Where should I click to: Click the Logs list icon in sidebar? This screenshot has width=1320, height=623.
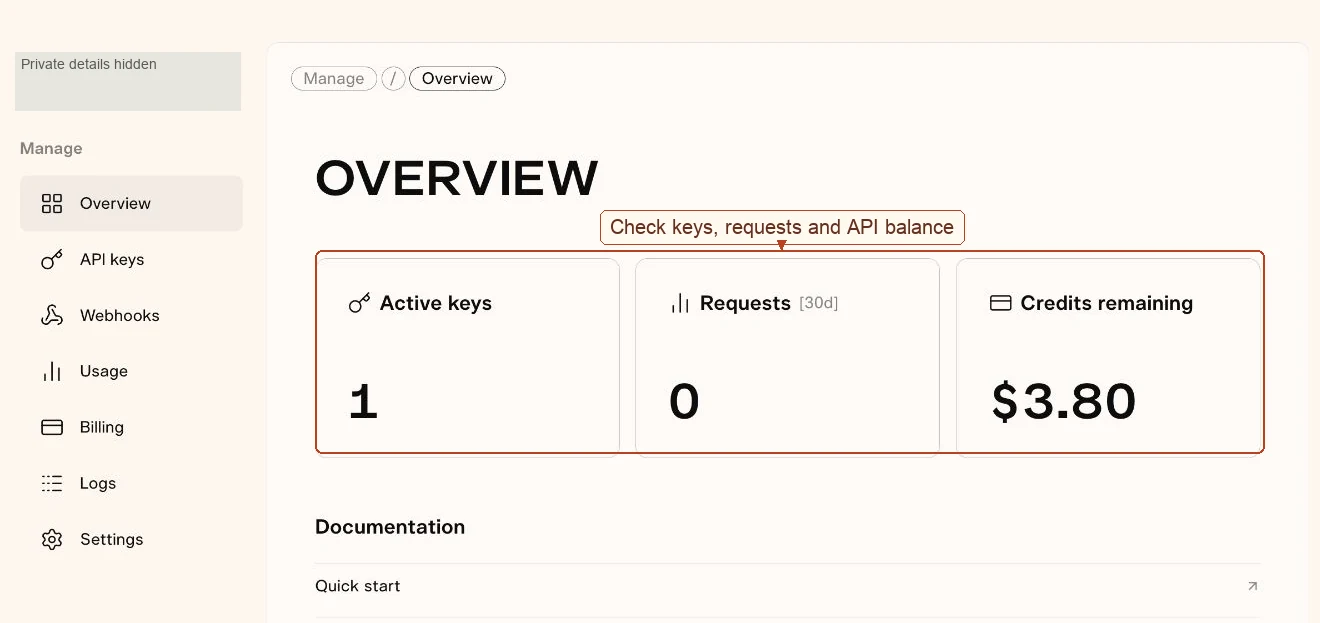52,484
